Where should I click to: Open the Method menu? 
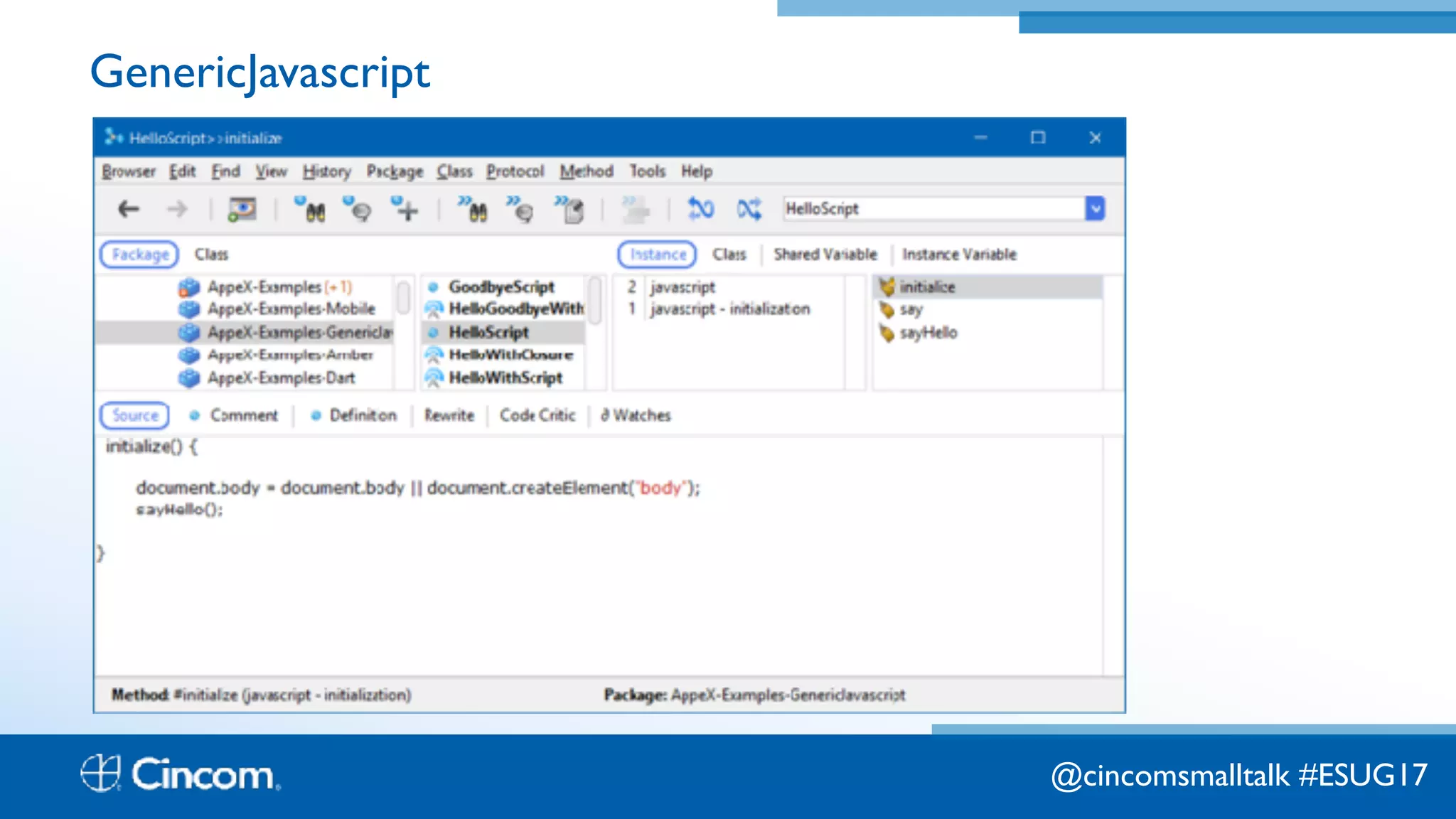click(x=587, y=171)
